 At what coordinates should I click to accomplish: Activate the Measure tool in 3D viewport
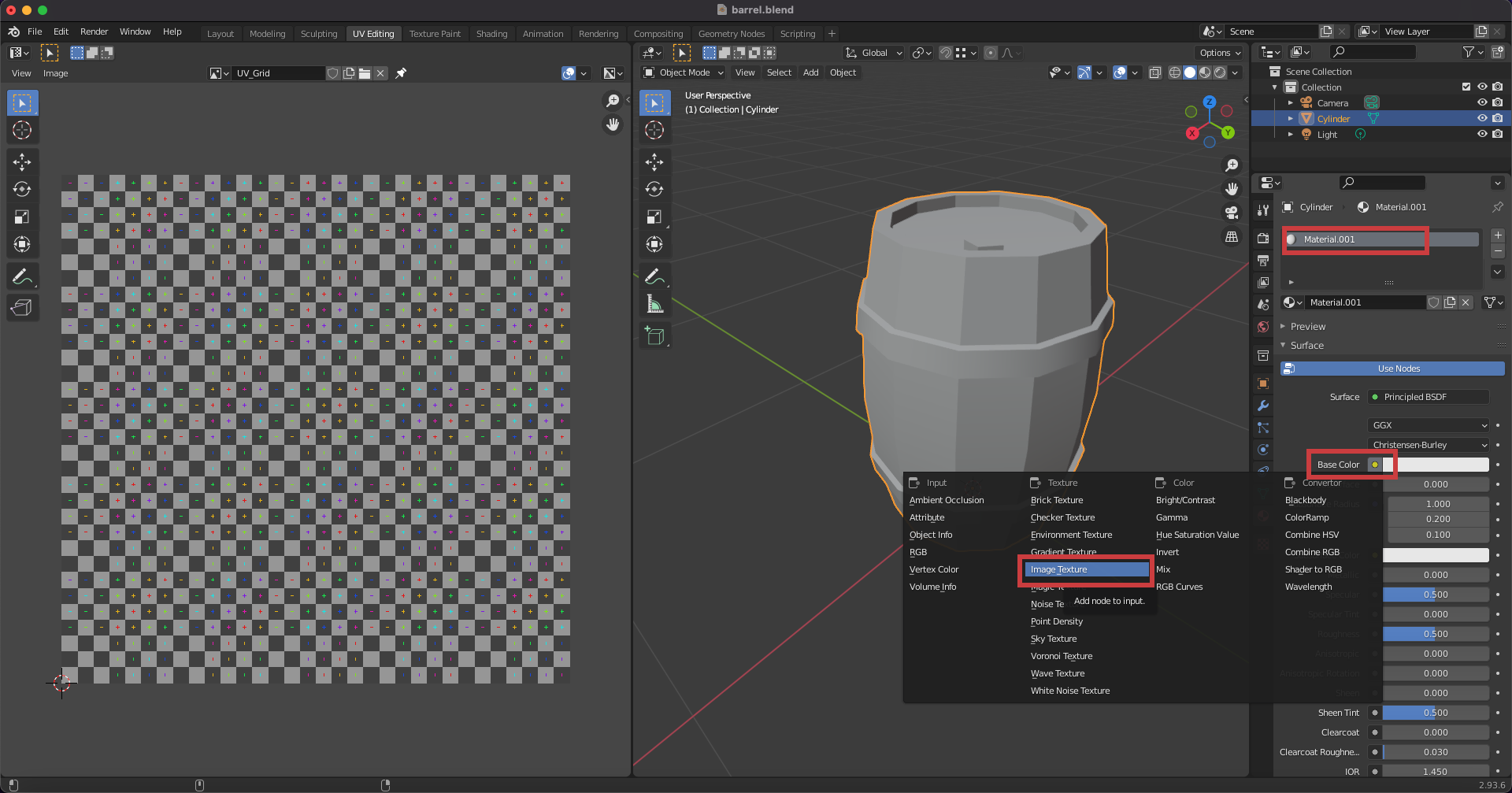[x=654, y=304]
